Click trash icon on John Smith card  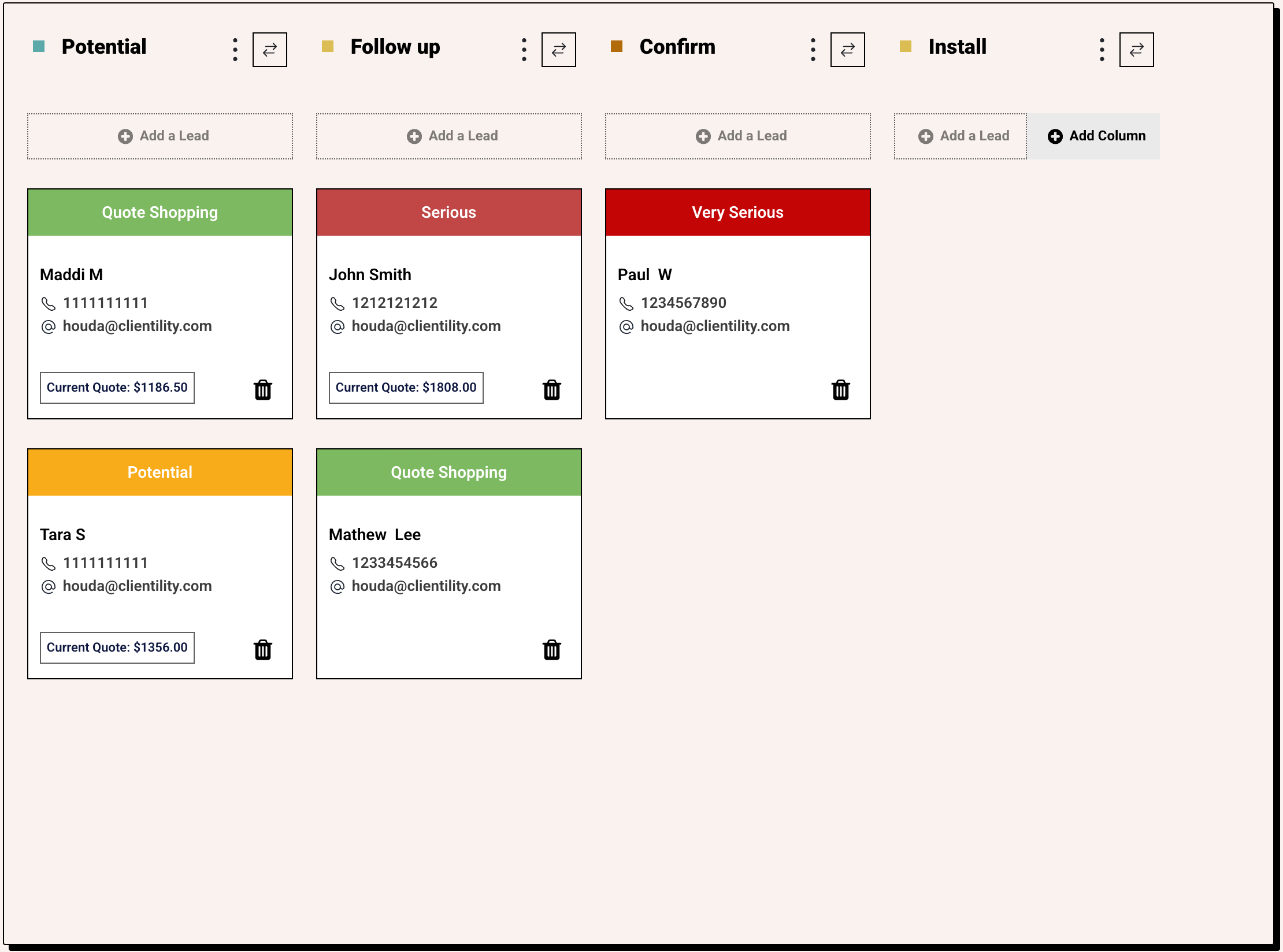[552, 390]
